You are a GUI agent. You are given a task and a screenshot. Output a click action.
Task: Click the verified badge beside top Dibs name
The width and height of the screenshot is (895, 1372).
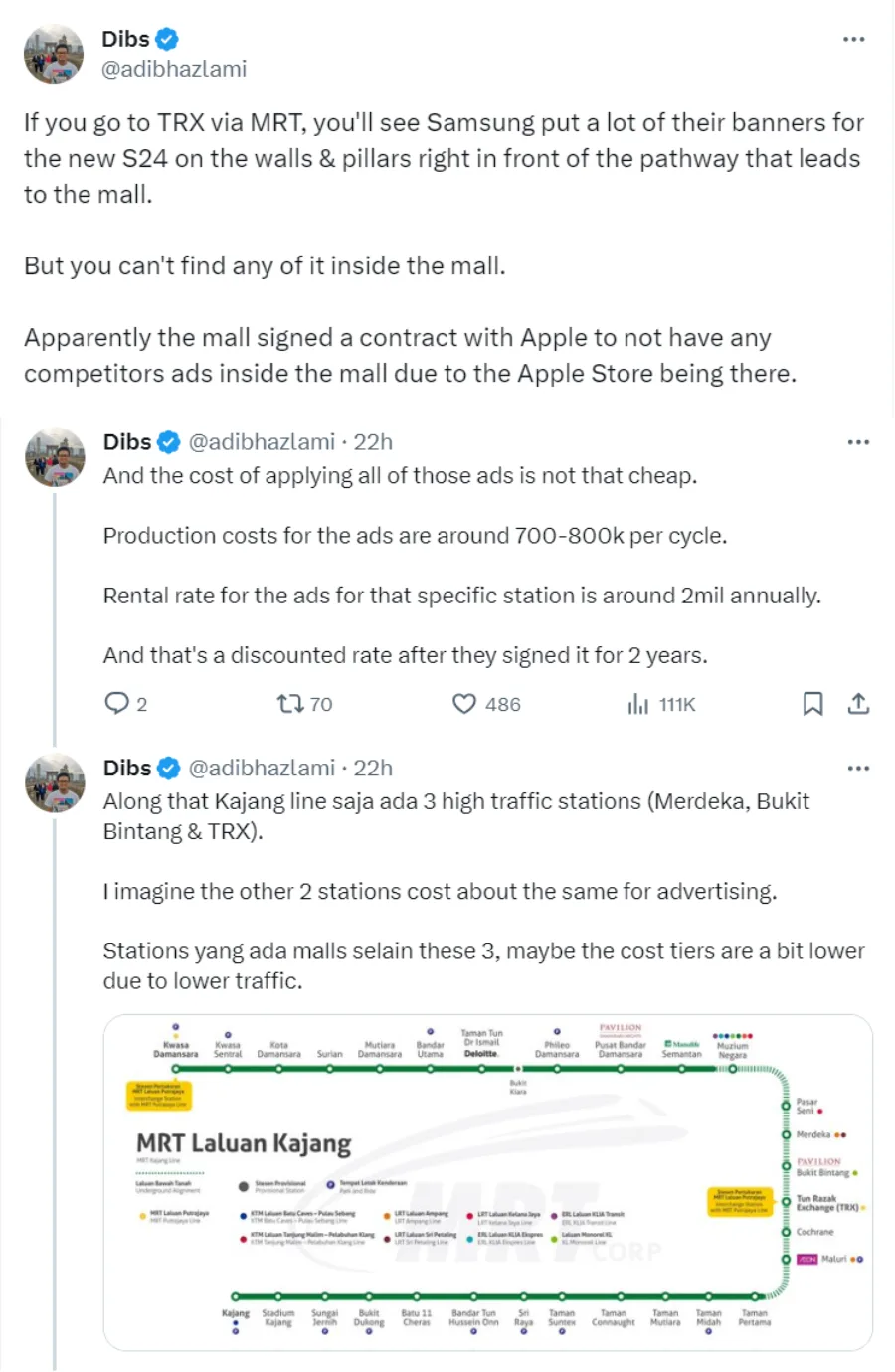pyautogui.click(x=167, y=39)
